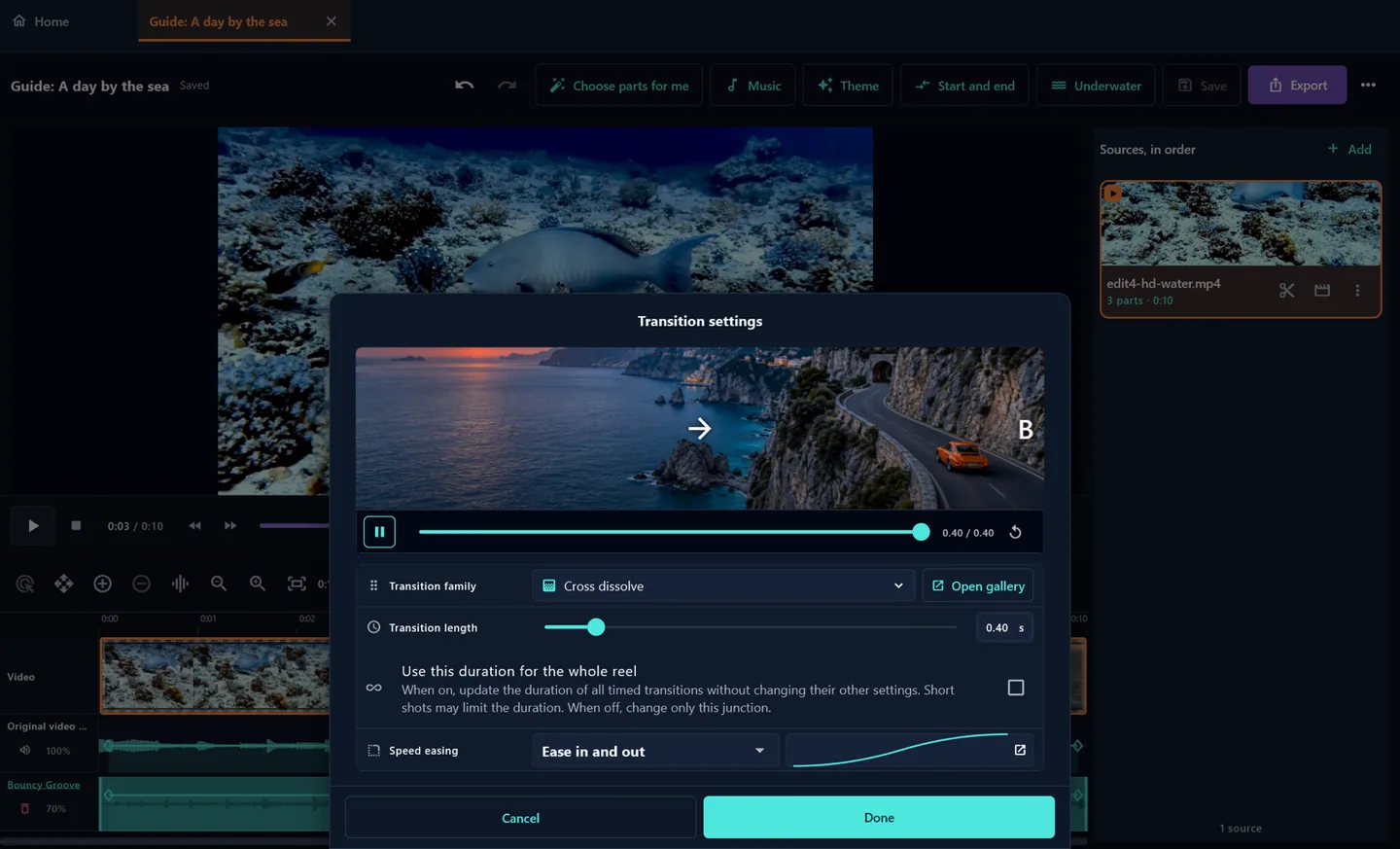
Task: Click Choose parts for me
Action: 619,86
